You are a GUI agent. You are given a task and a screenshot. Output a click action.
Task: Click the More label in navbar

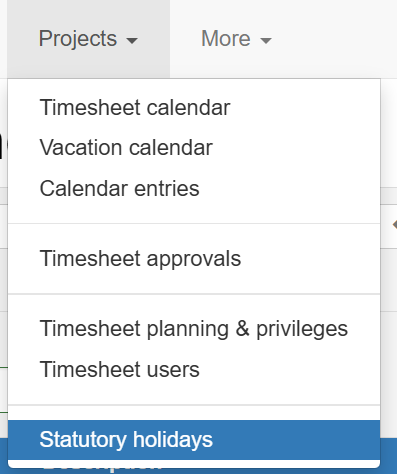coord(226,39)
